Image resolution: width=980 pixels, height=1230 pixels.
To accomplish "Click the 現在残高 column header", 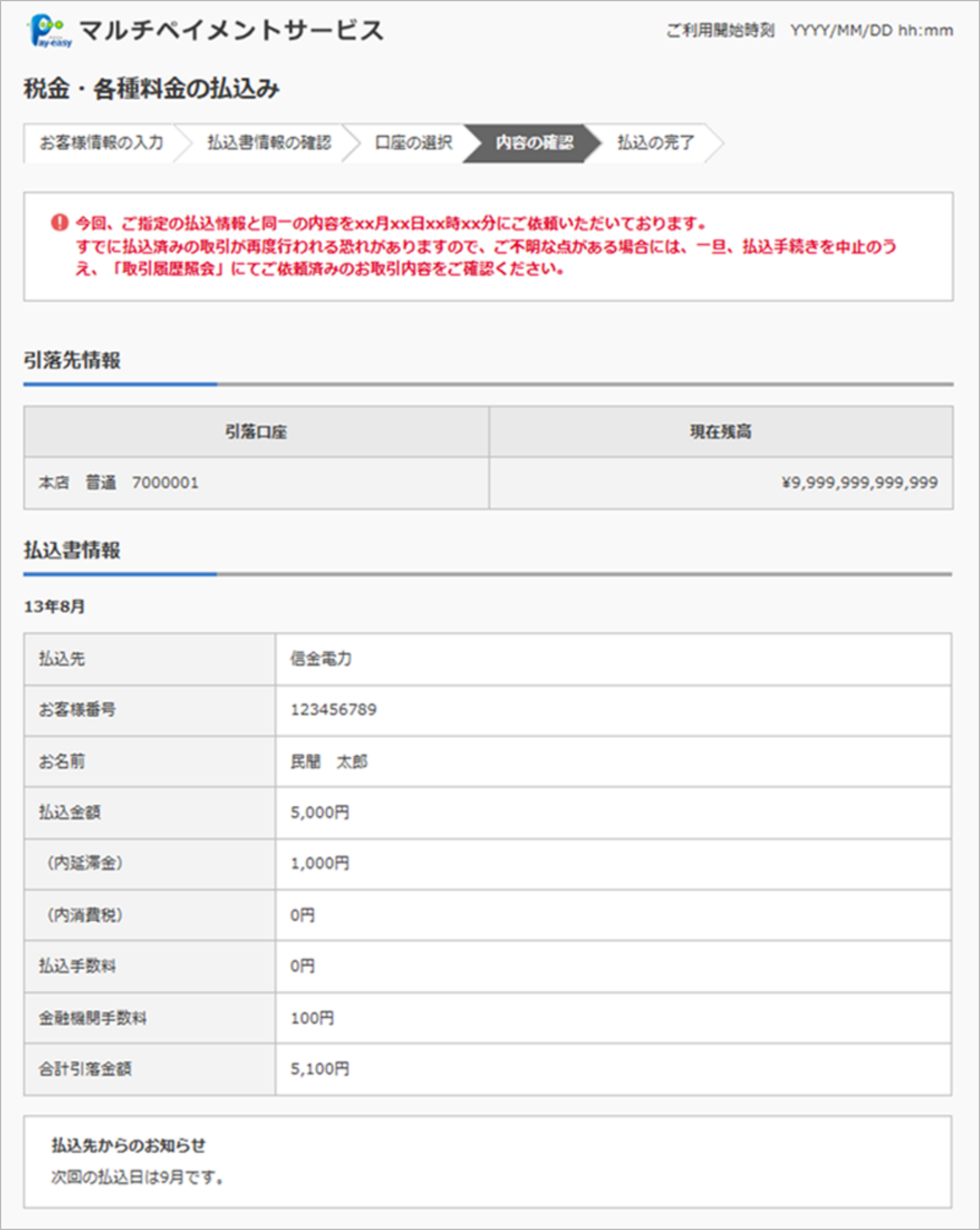I will pyautogui.click(x=721, y=432).
